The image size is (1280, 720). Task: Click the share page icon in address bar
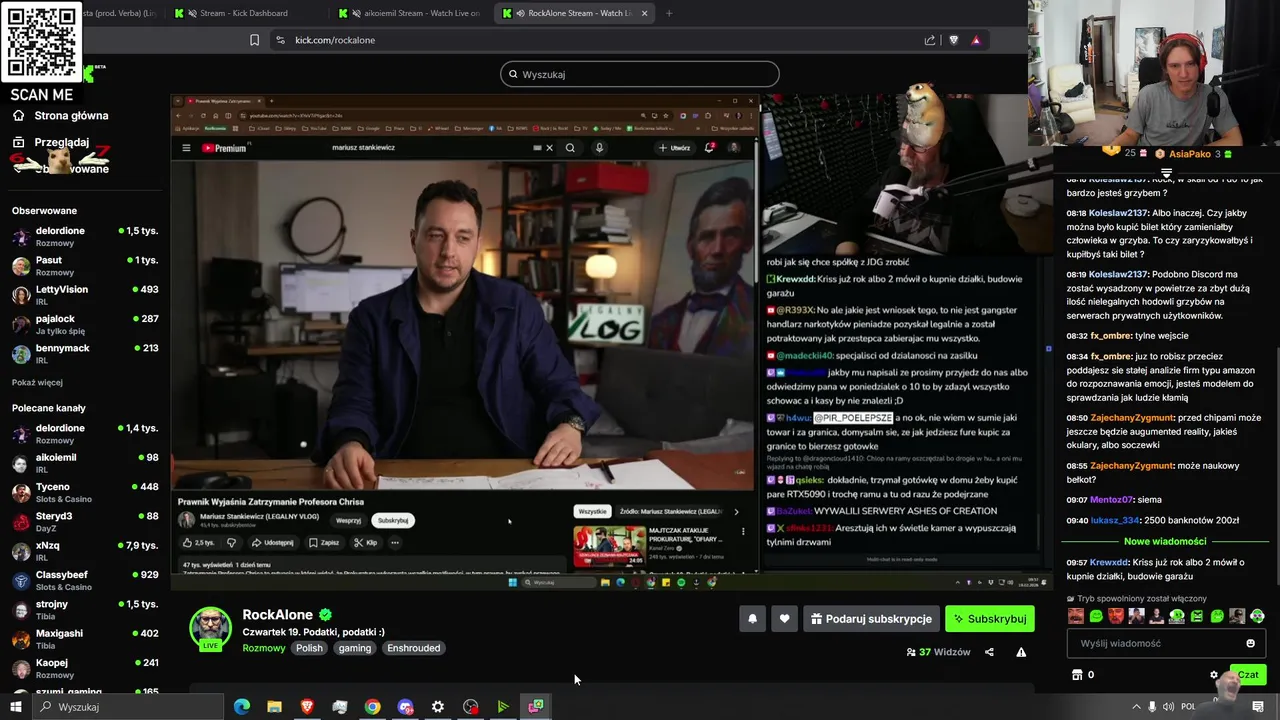click(x=930, y=40)
